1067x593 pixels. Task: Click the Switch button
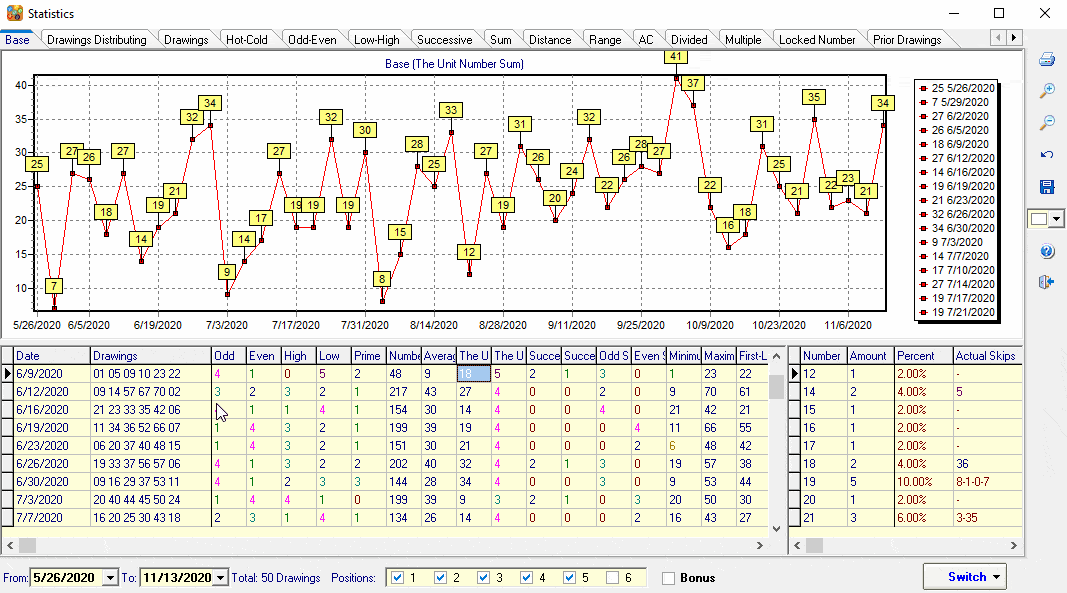point(965,577)
